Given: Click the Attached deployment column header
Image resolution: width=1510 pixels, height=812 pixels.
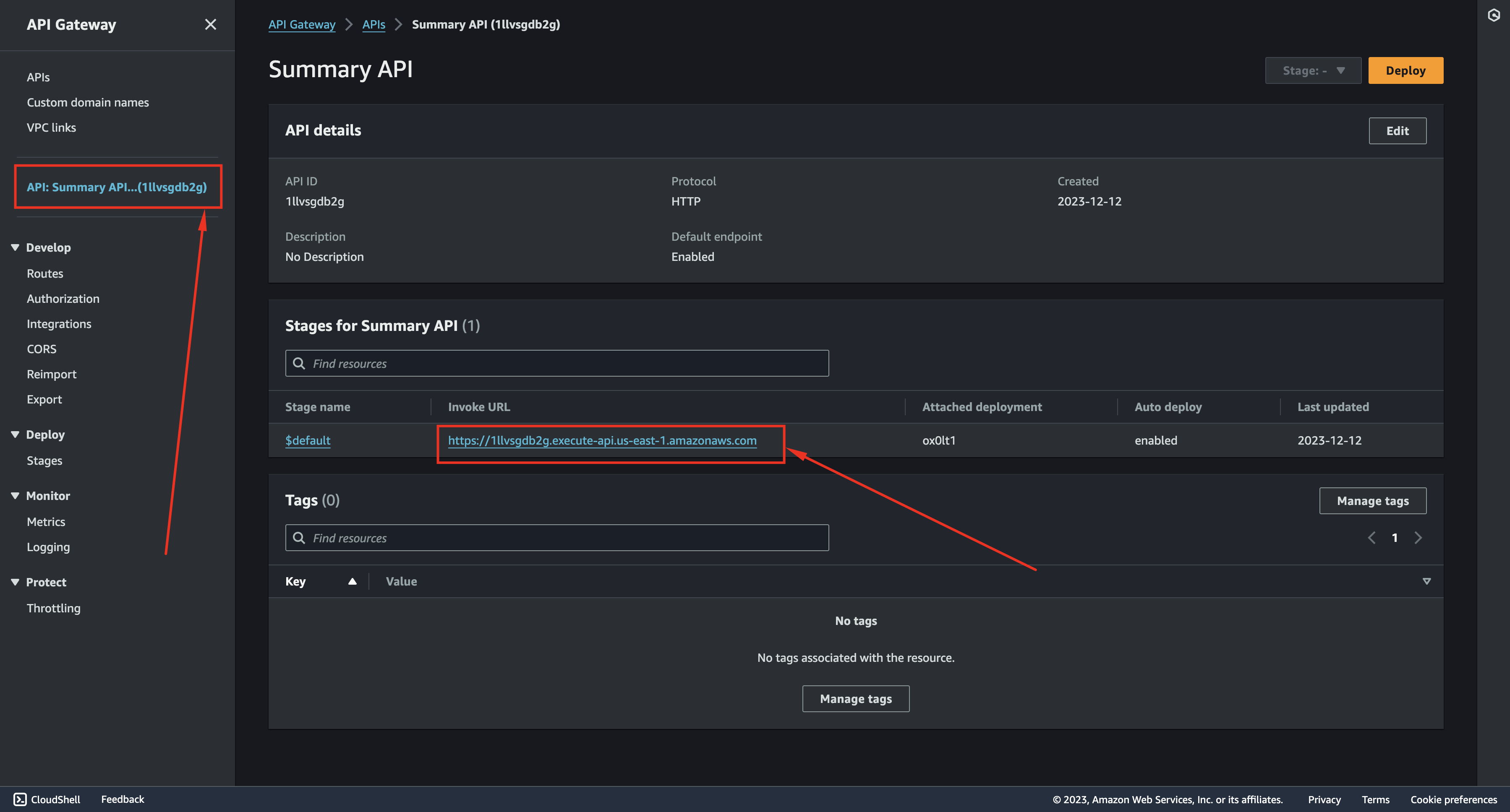Looking at the screenshot, I should point(982,406).
